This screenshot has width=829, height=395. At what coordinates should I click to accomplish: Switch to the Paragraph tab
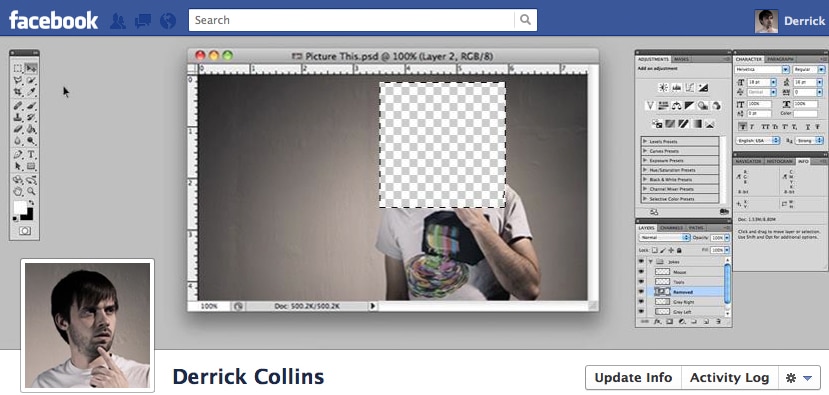pos(780,59)
